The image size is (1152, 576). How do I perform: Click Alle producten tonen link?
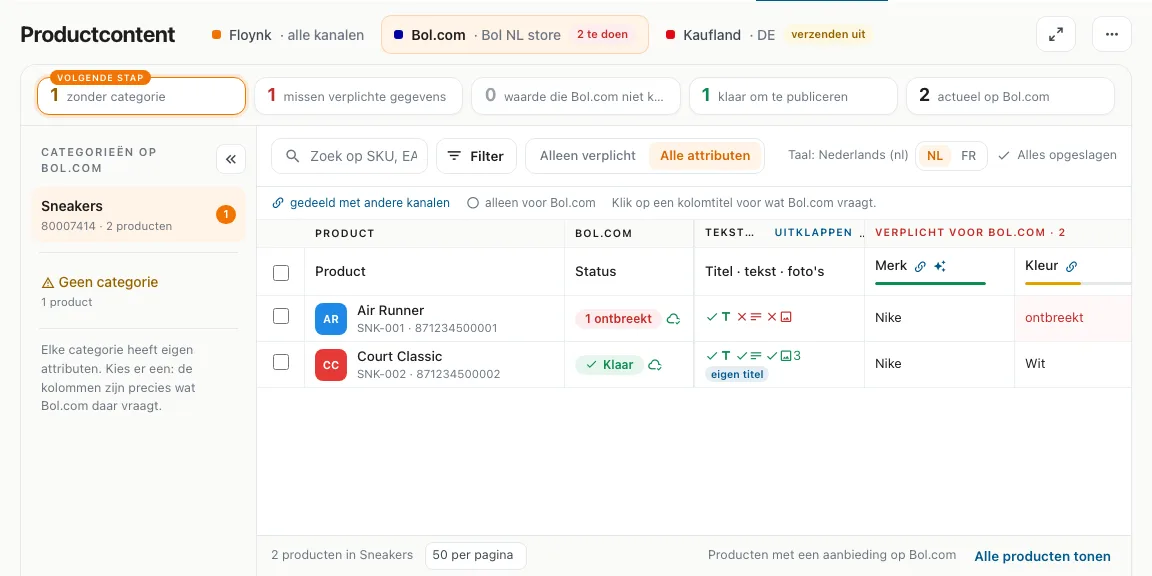1043,556
